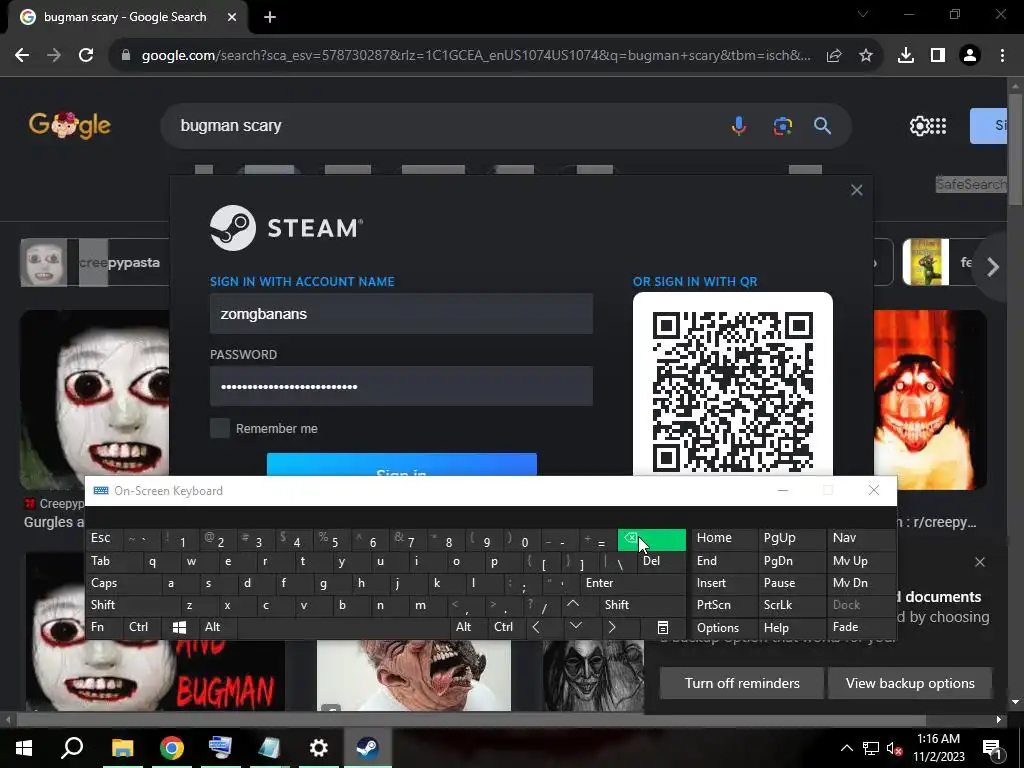Advance the suggestion chips with right arrow

[993, 266]
